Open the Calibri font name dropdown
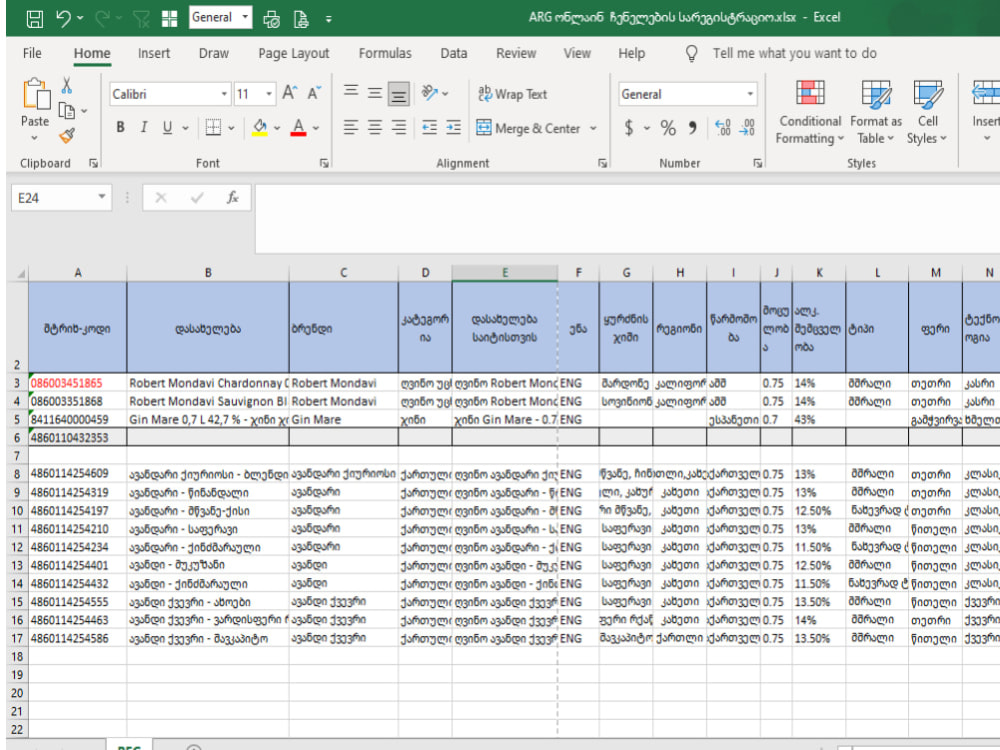 point(224,94)
